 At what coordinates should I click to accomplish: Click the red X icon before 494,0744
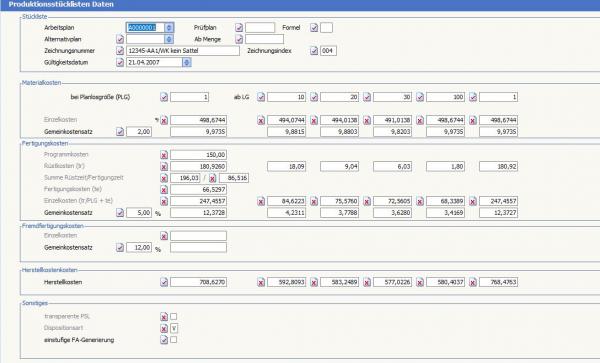click(261, 120)
